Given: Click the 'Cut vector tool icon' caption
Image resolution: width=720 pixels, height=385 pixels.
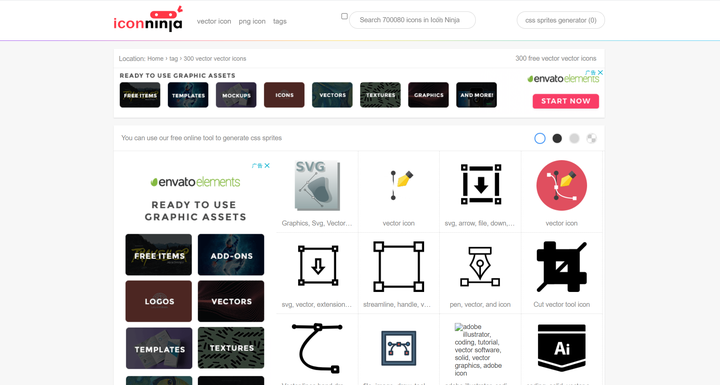Looking at the screenshot, I should click(562, 305).
